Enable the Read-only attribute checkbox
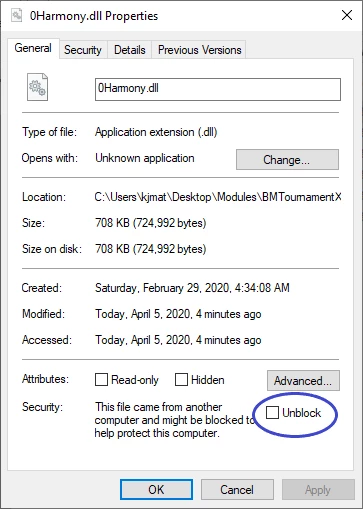The image size is (363, 509). (x=101, y=379)
